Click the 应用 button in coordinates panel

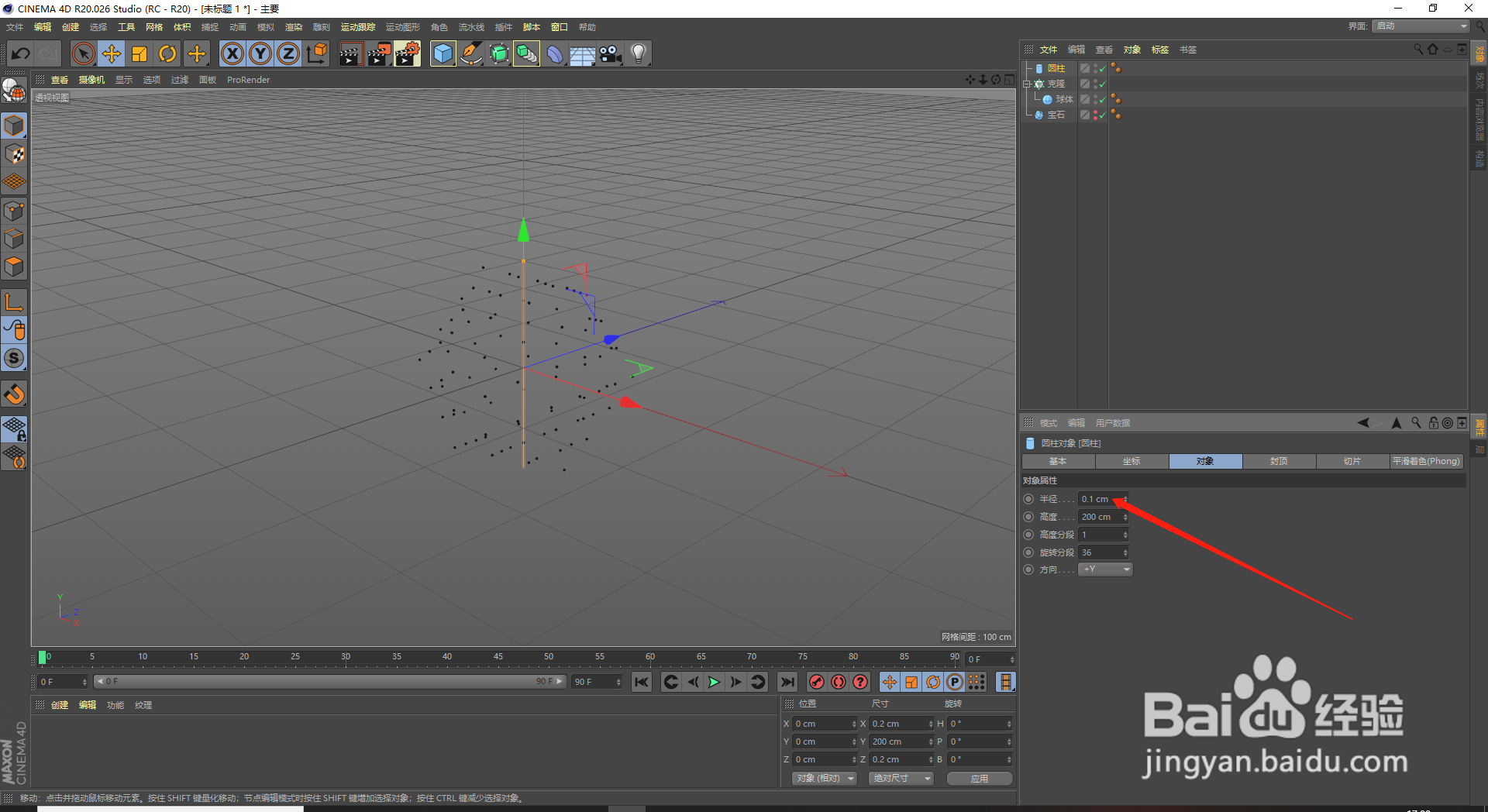pyautogui.click(x=979, y=778)
